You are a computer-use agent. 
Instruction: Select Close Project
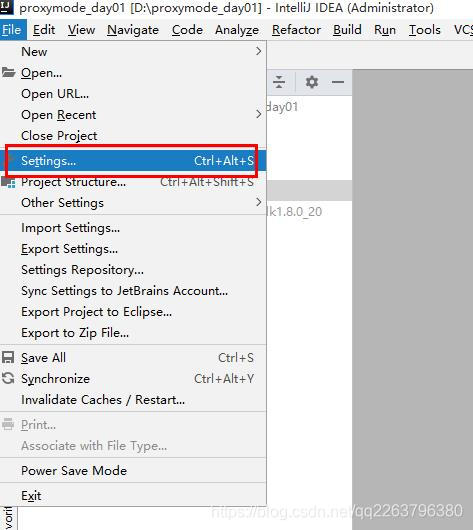click(x=133, y=136)
